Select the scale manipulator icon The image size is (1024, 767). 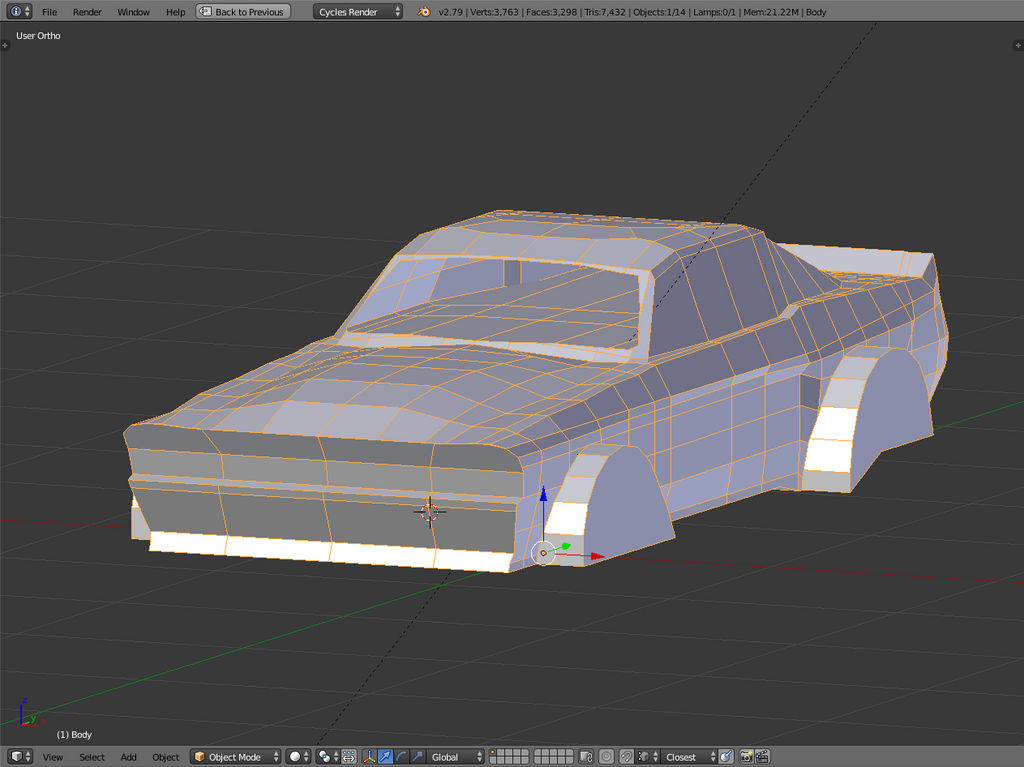point(417,757)
